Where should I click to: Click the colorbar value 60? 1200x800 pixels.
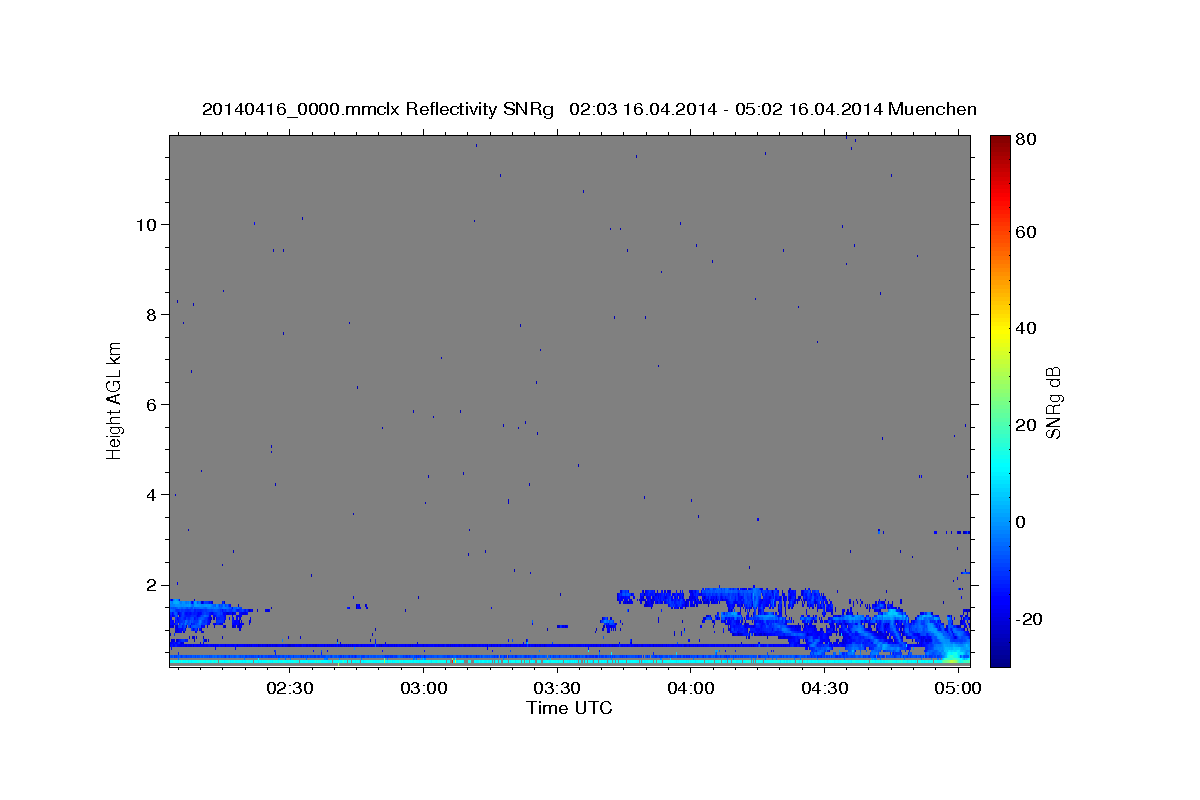(1025, 232)
